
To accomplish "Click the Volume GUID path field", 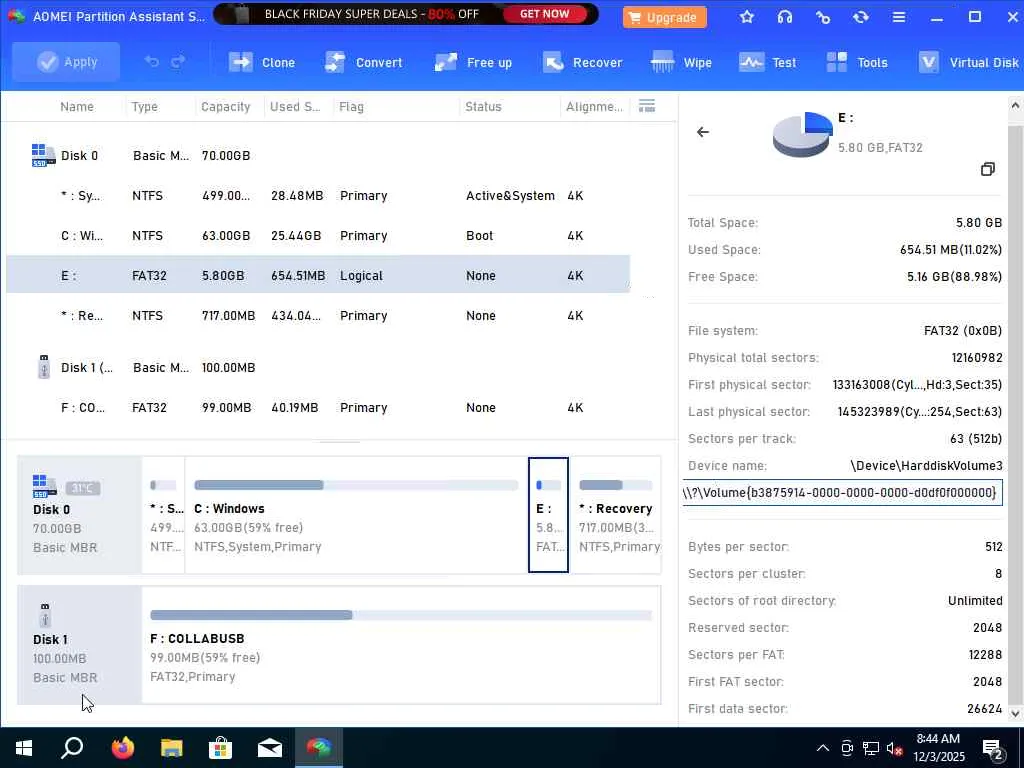I will coord(842,492).
